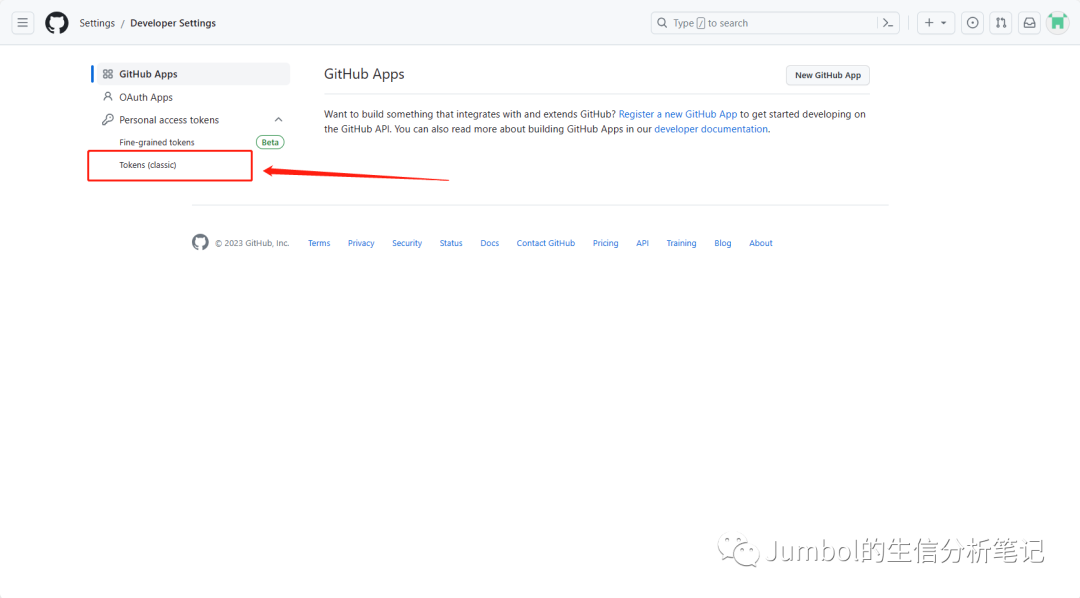Open the Training footer link
Image resolution: width=1080 pixels, height=598 pixels.
pyautogui.click(x=681, y=243)
